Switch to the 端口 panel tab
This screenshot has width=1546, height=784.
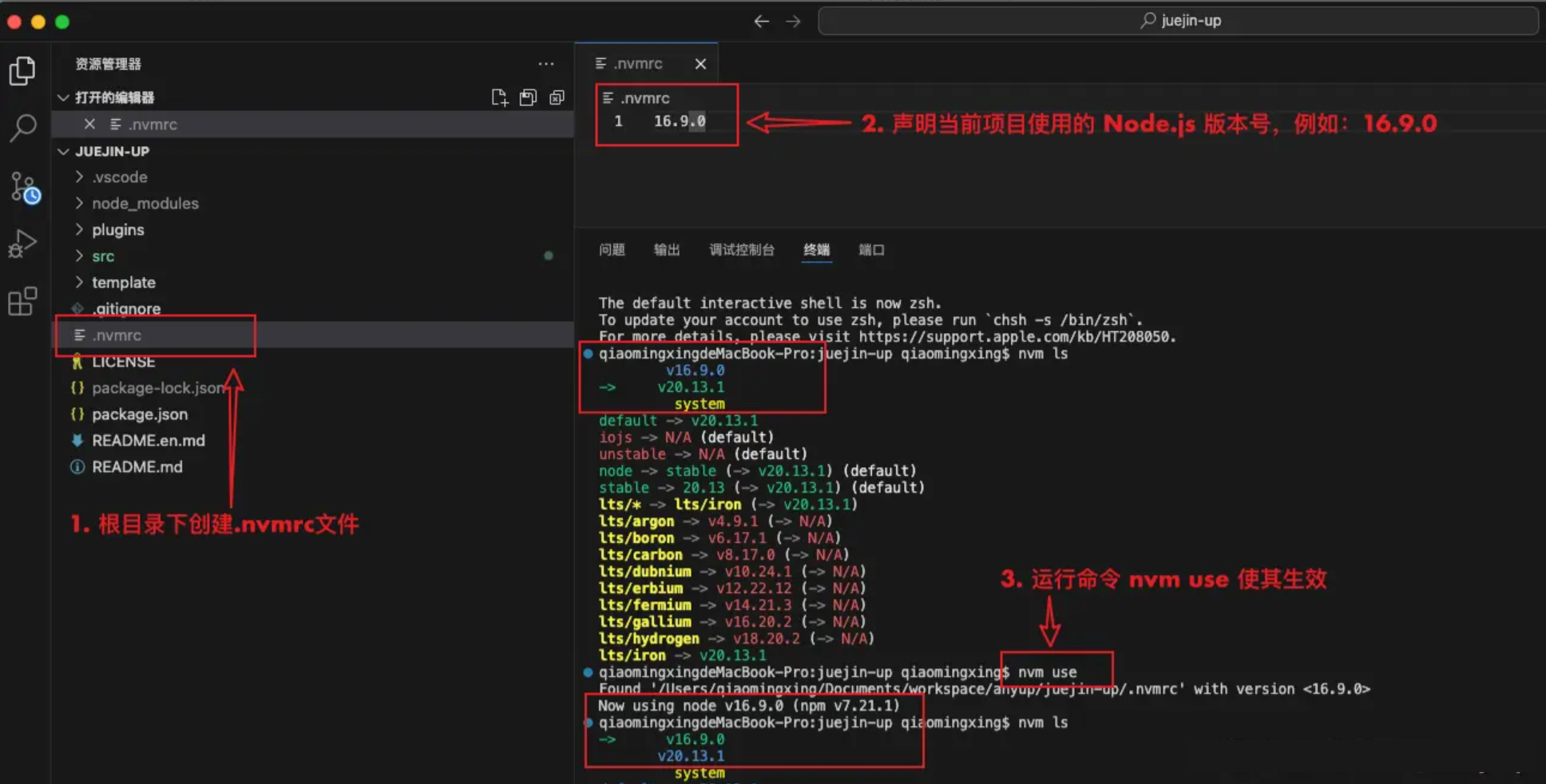click(x=871, y=250)
